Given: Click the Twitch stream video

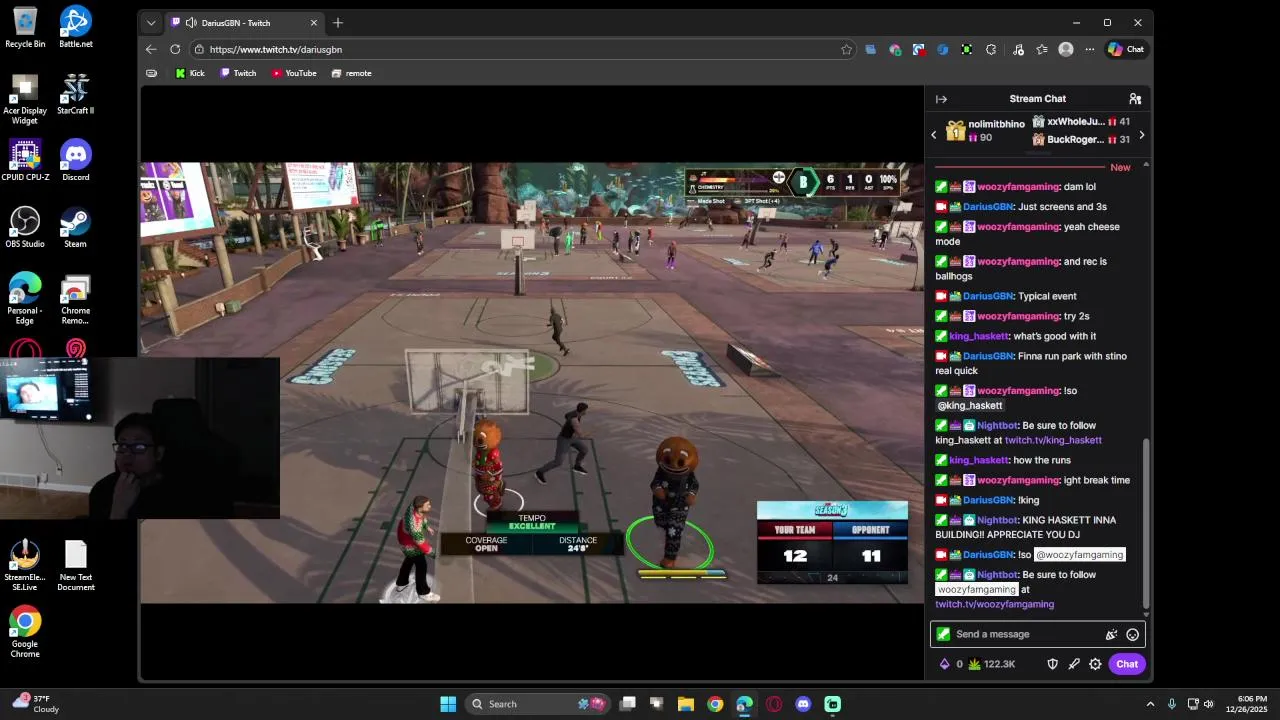Looking at the screenshot, I should [x=532, y=383].
